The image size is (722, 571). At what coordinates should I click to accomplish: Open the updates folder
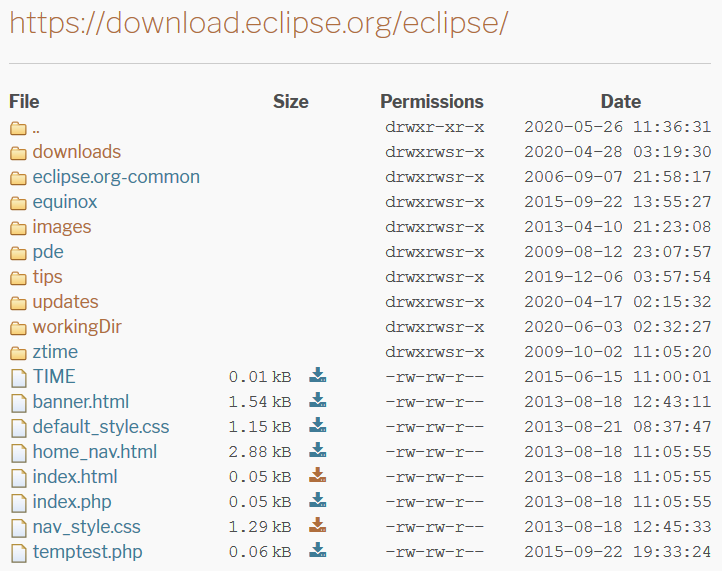click(65, 302)
